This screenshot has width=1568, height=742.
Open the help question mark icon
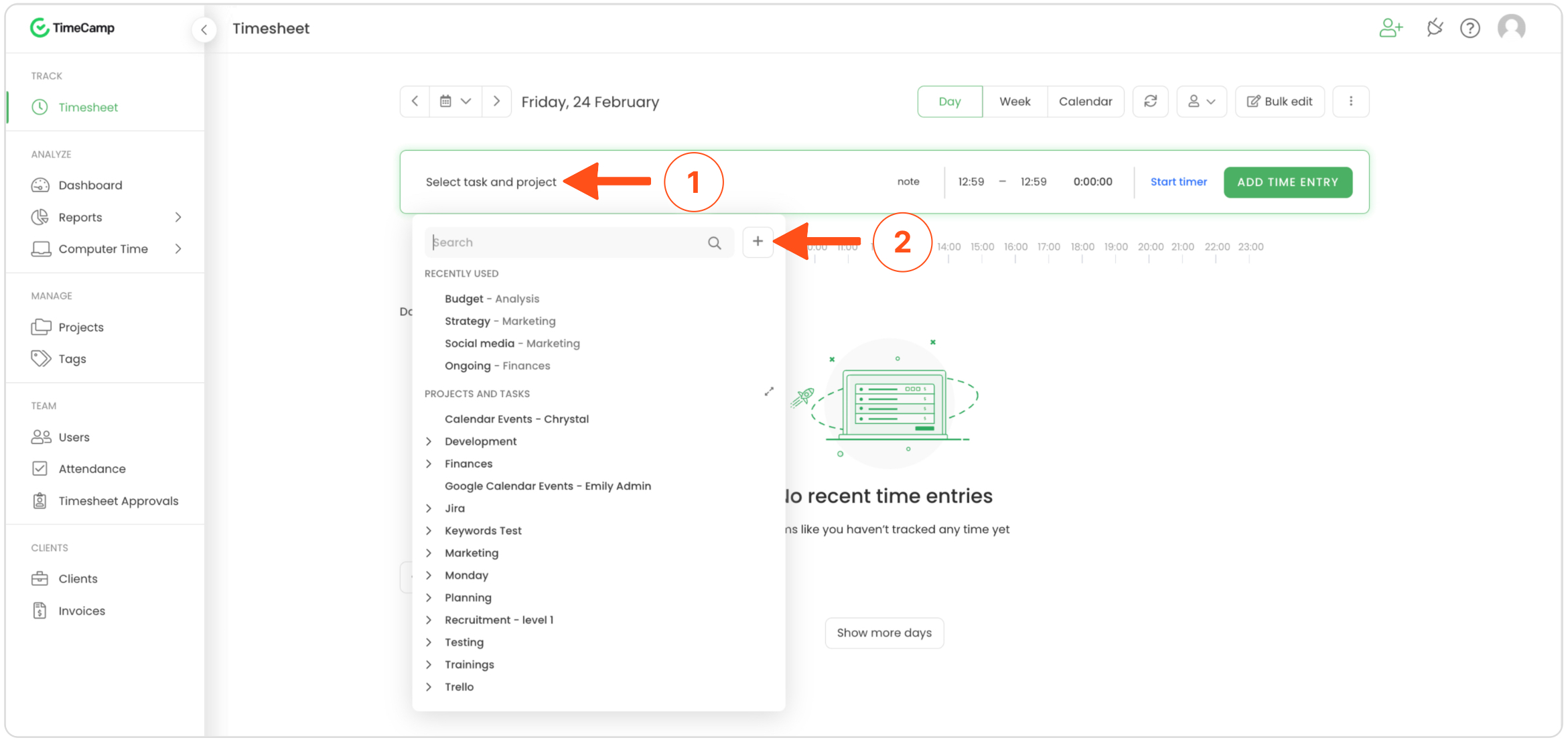[1470, 28]
